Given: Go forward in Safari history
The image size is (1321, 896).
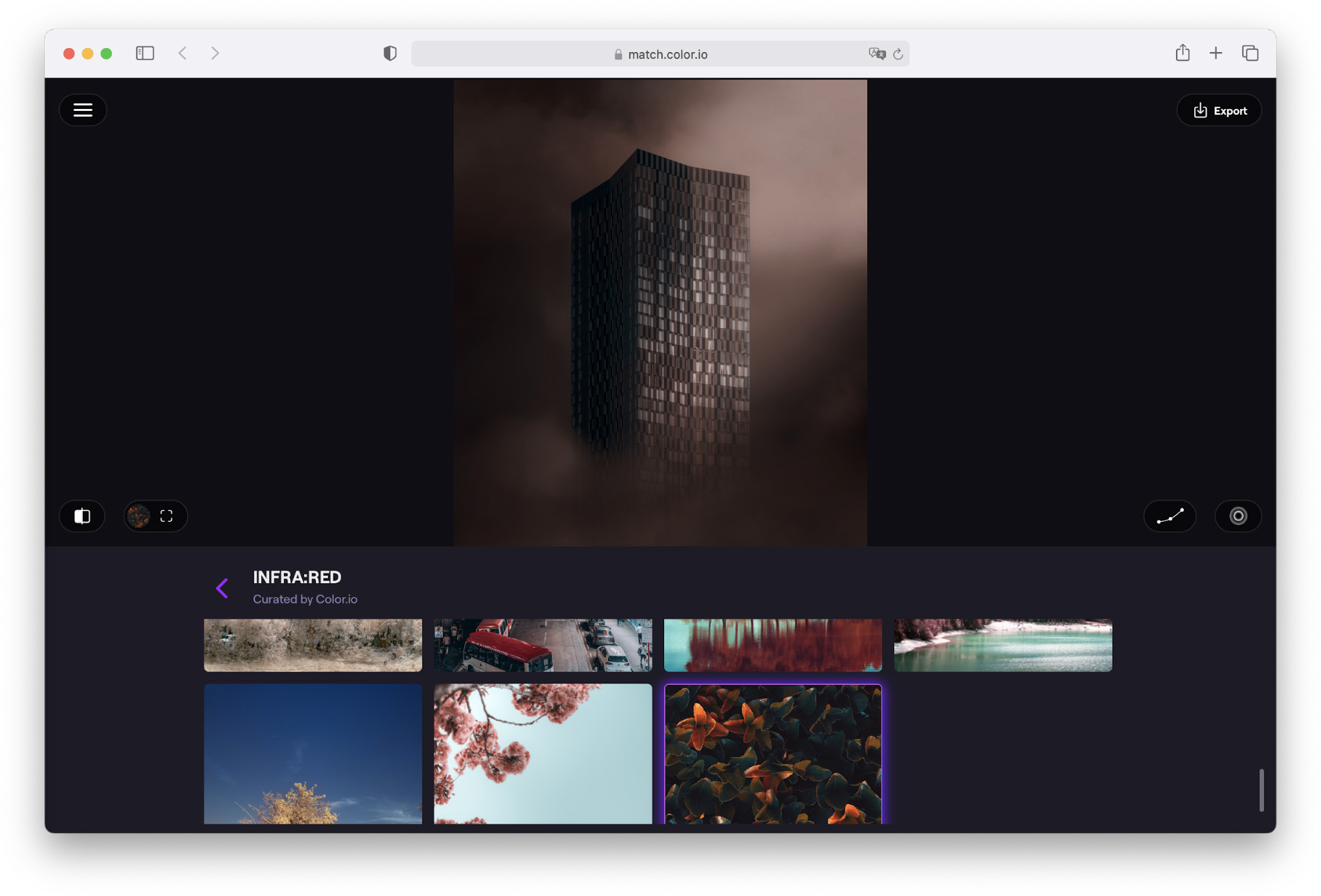Looking at the screenshot, I should [x=214, y=53].
